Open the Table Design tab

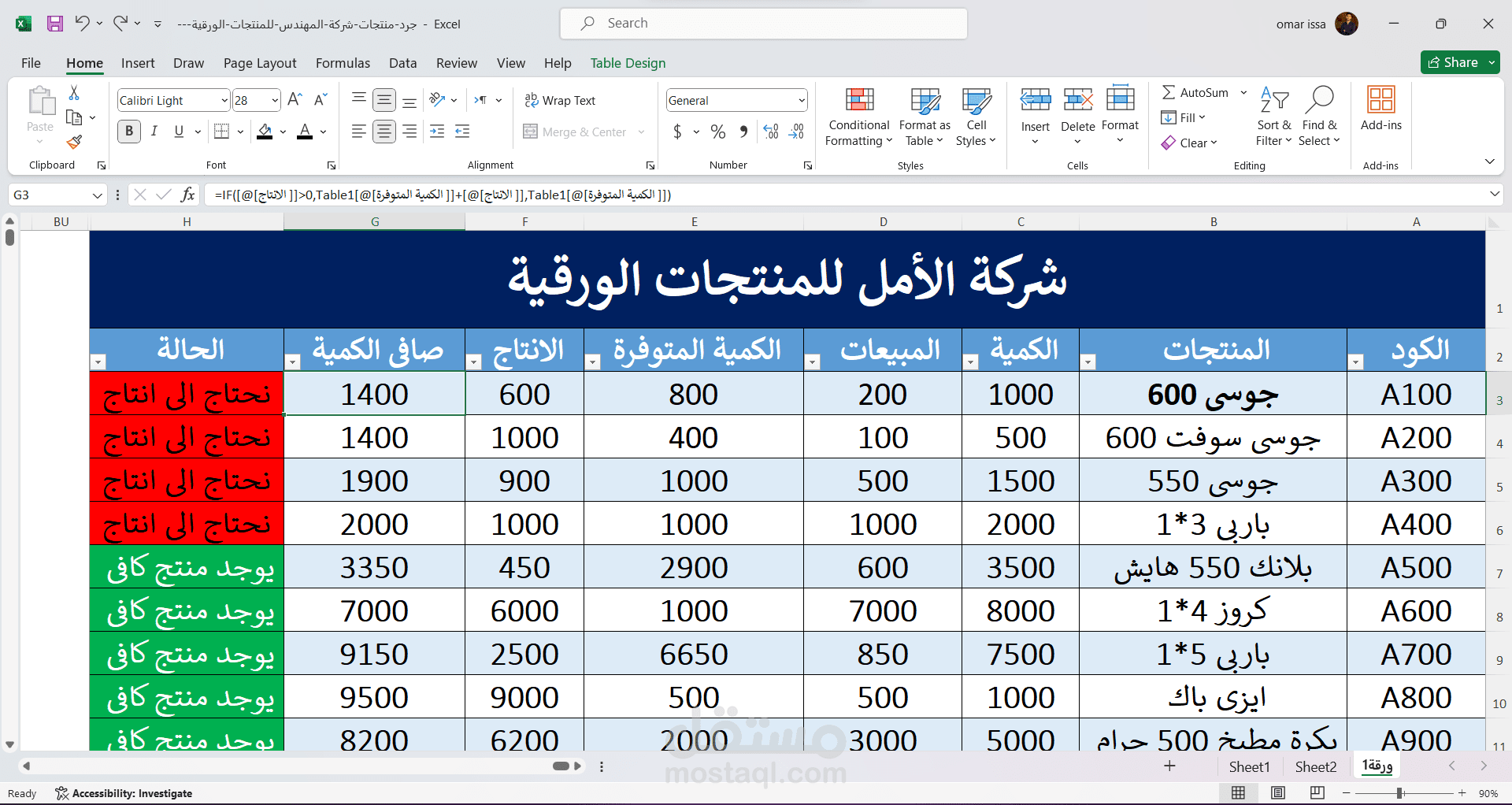click(x=628, y=63)
